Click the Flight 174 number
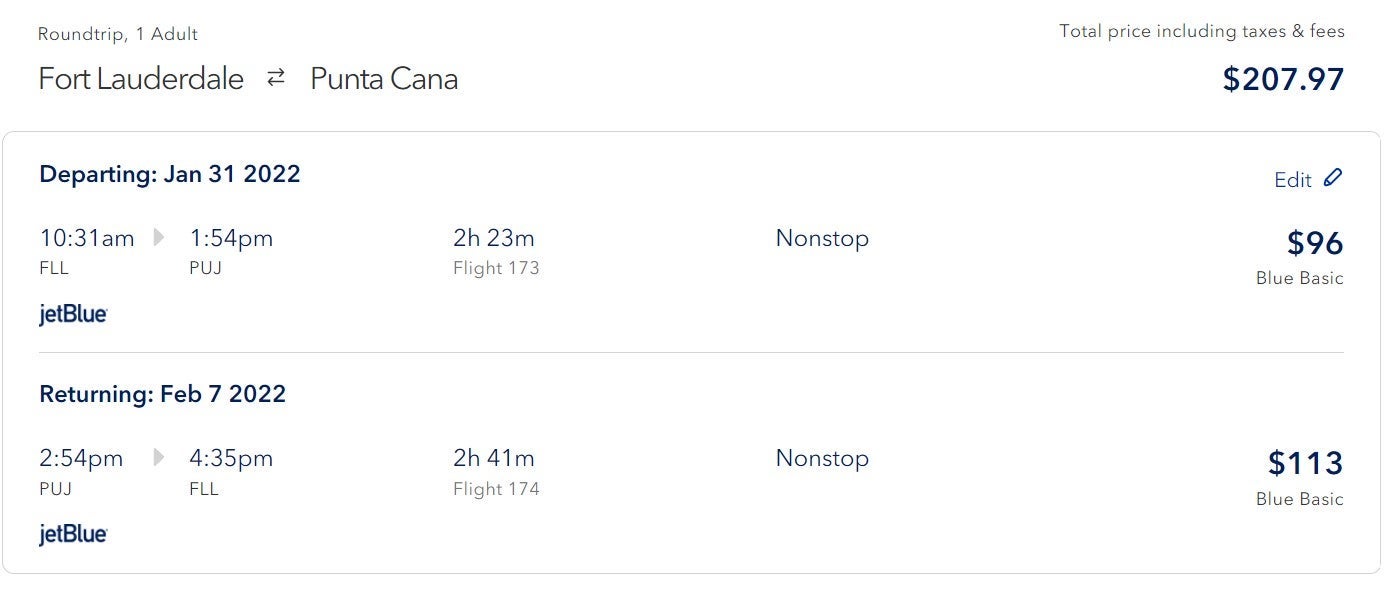The width and height of the screenshot is (1384, 595). pyautogui.click(x=496, y=489)
